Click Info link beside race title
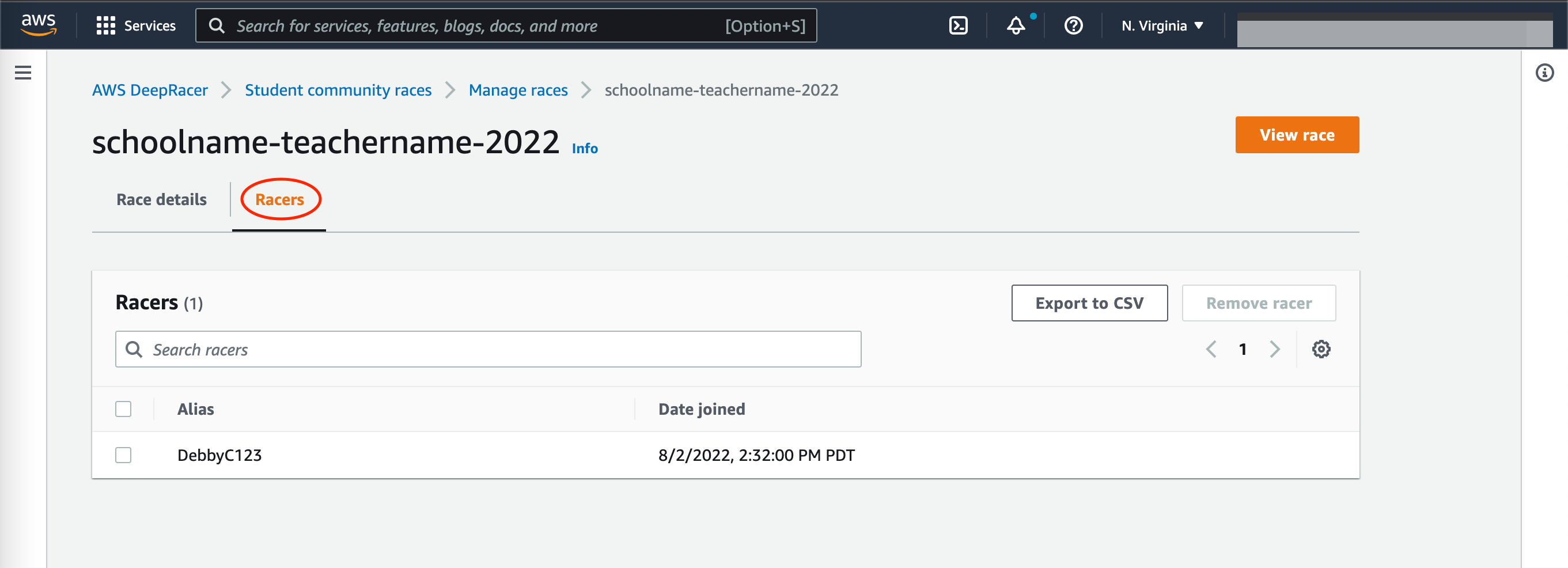This screenshot has height=568, width=1568. (x=584, y=149)
